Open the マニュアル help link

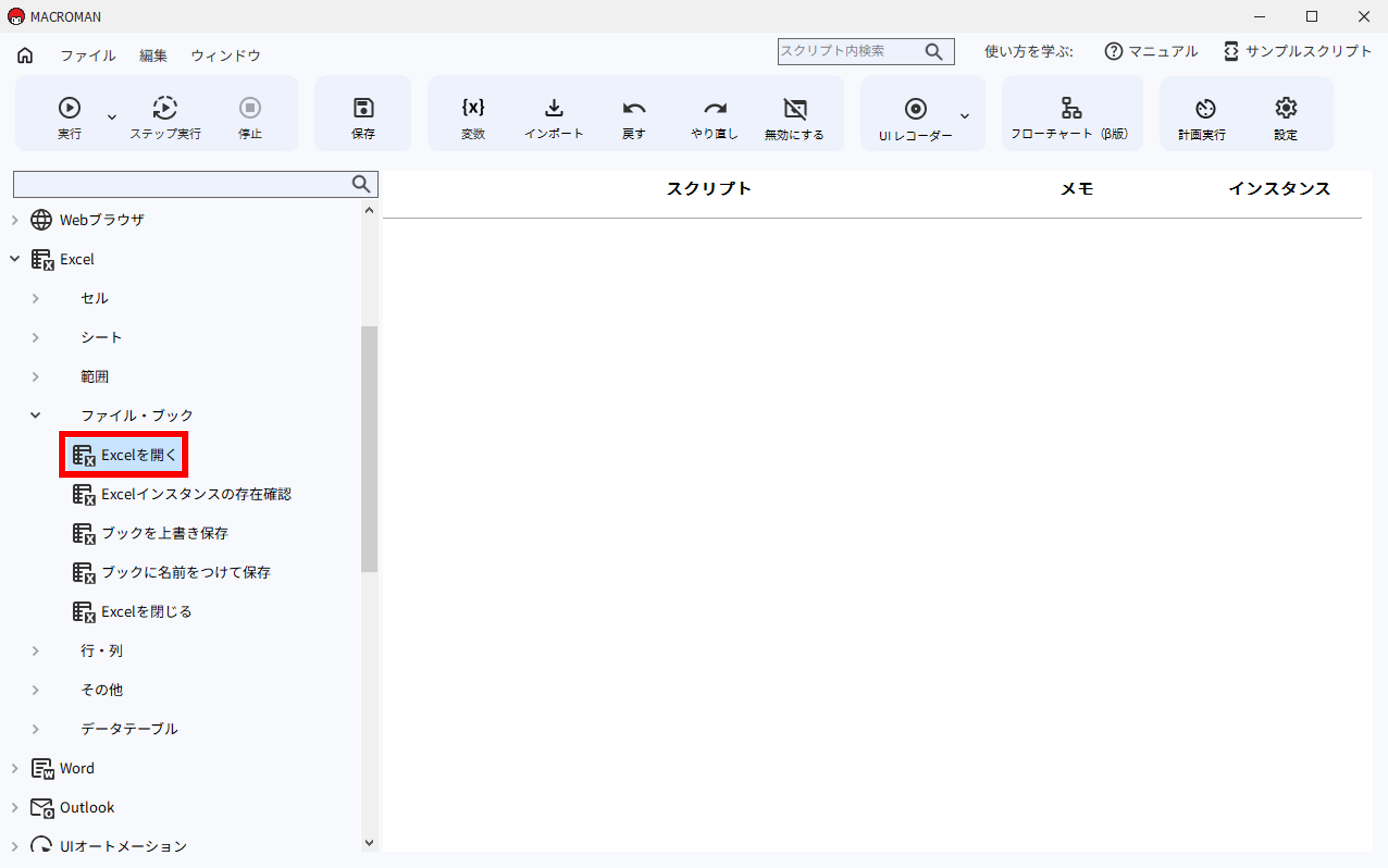click(x=1151, y=51)
